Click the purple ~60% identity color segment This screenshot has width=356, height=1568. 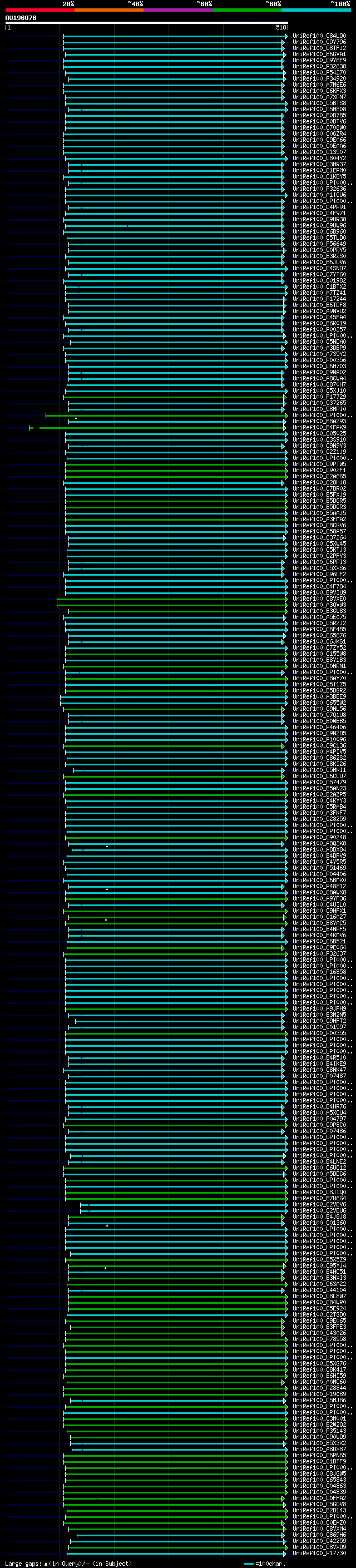click(x=179, y=10)
